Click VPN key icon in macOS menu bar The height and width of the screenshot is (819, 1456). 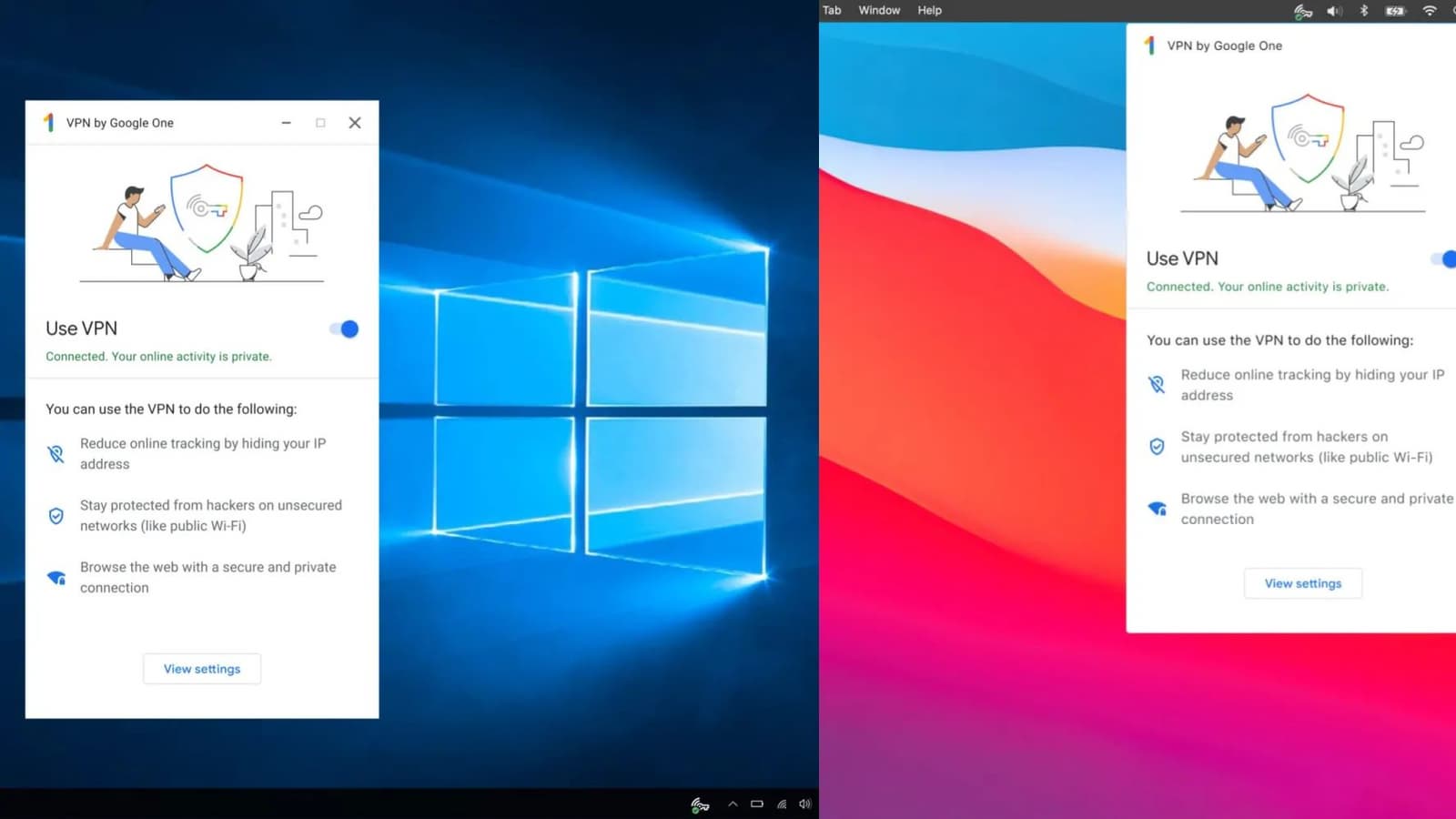(x=1303, y=11)
